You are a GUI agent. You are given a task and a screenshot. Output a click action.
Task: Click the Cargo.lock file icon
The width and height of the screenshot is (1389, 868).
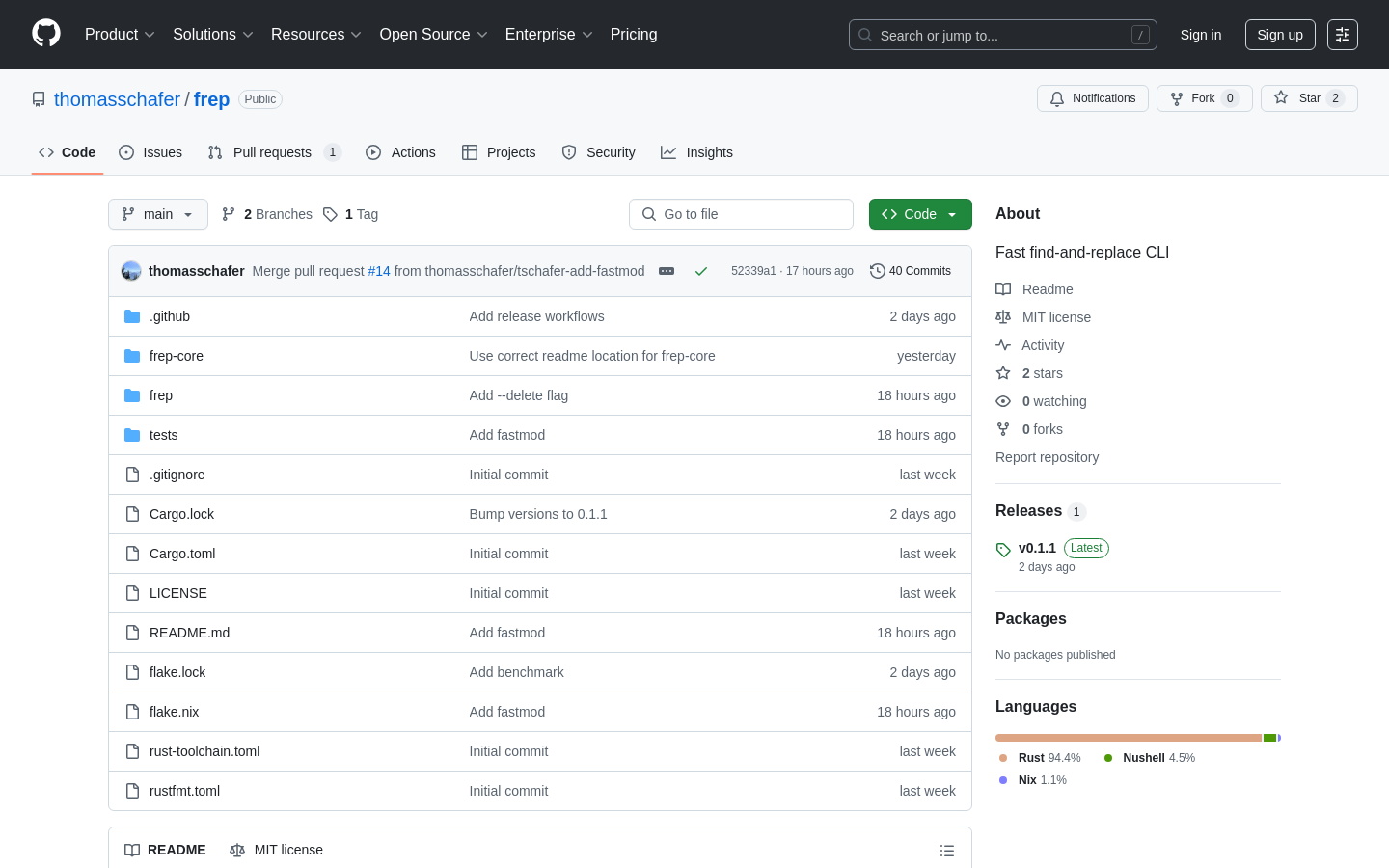click(132, 514)
